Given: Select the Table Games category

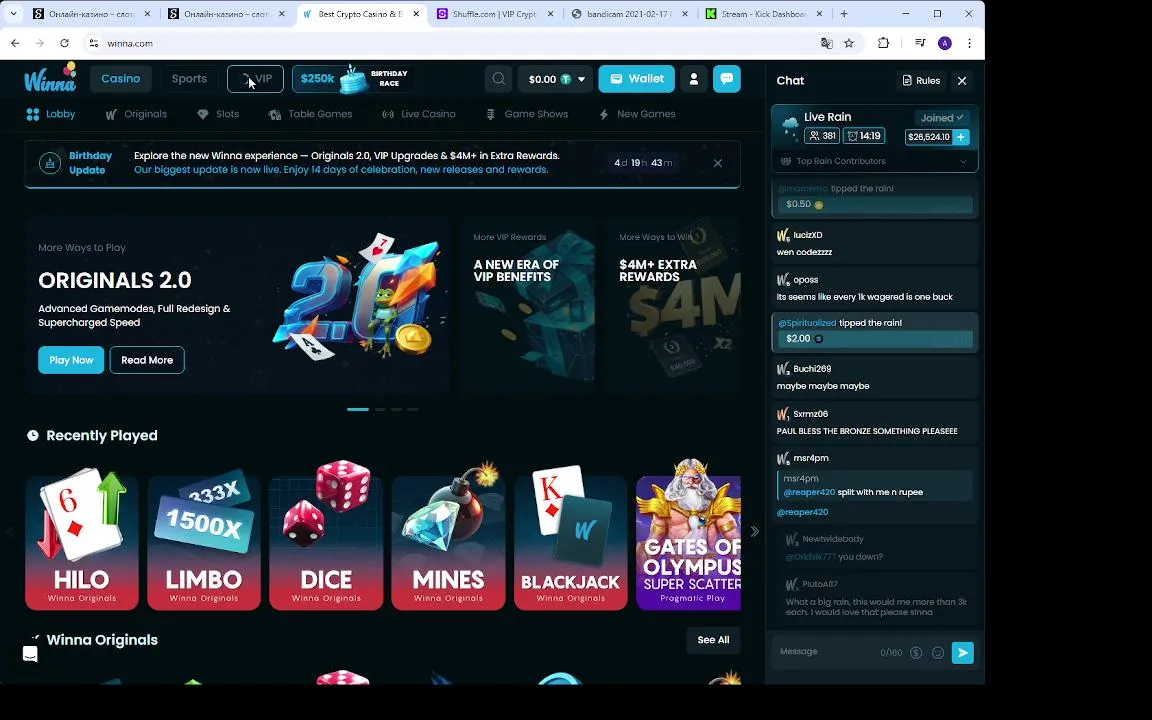Looking at the screenshot, I should point(310,114).
